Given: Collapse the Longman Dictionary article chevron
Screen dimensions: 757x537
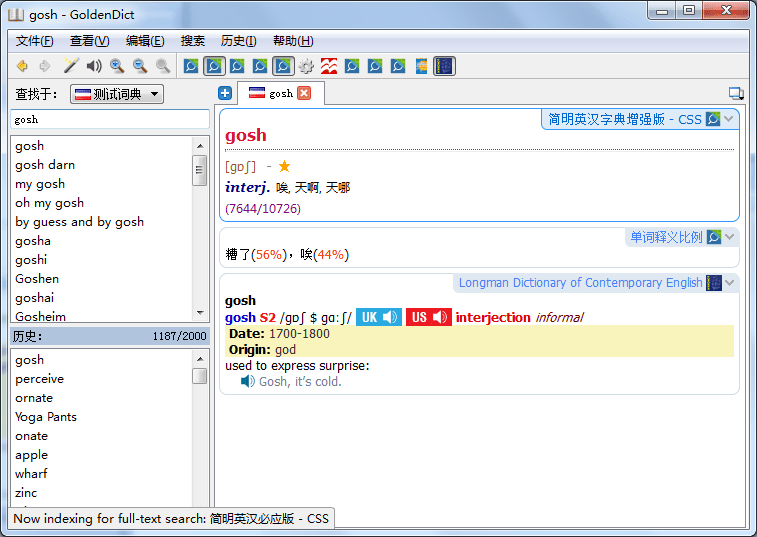Looking at the screenshot, I should pyautogui.click(x=729, y=283).
